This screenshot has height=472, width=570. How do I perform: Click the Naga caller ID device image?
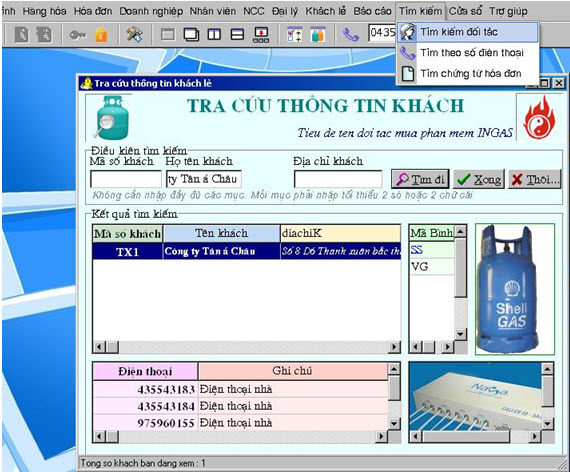click(475, 396)
